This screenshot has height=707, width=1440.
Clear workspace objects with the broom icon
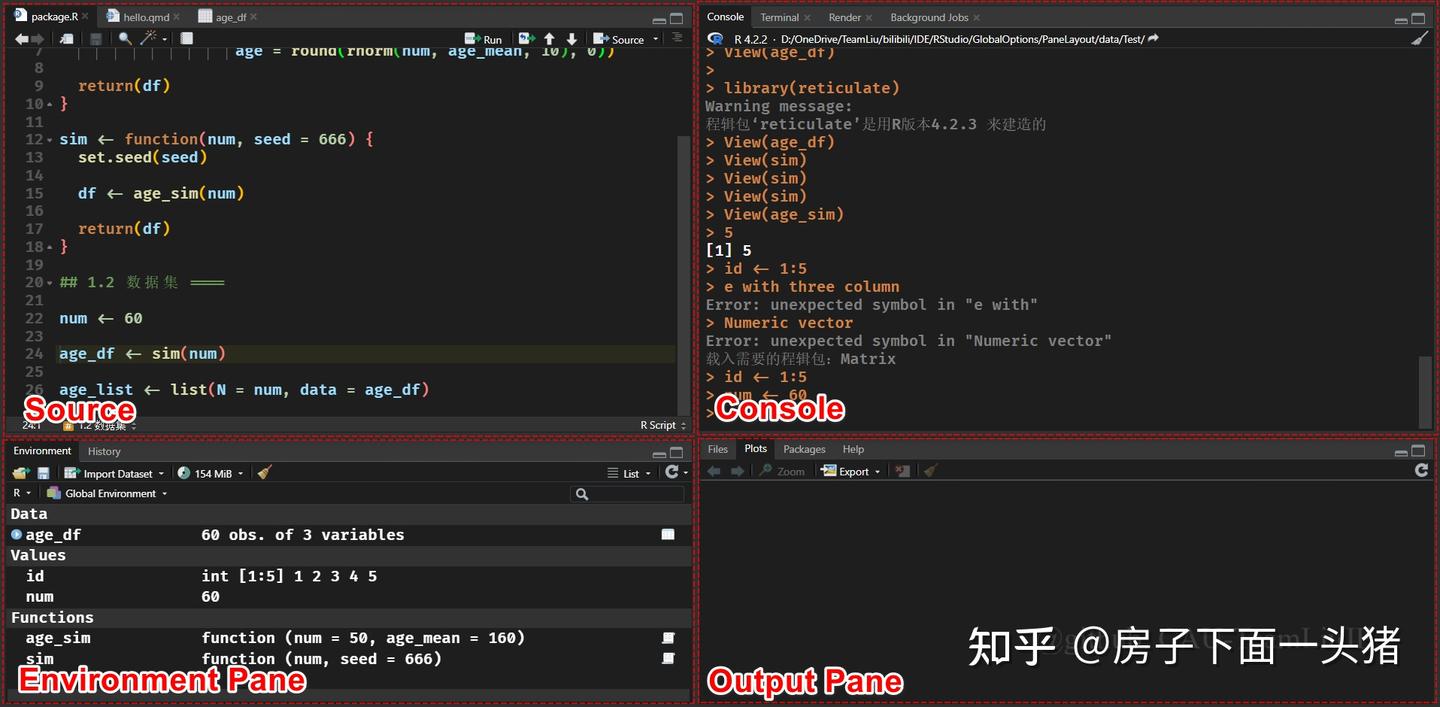click(263, 472)
